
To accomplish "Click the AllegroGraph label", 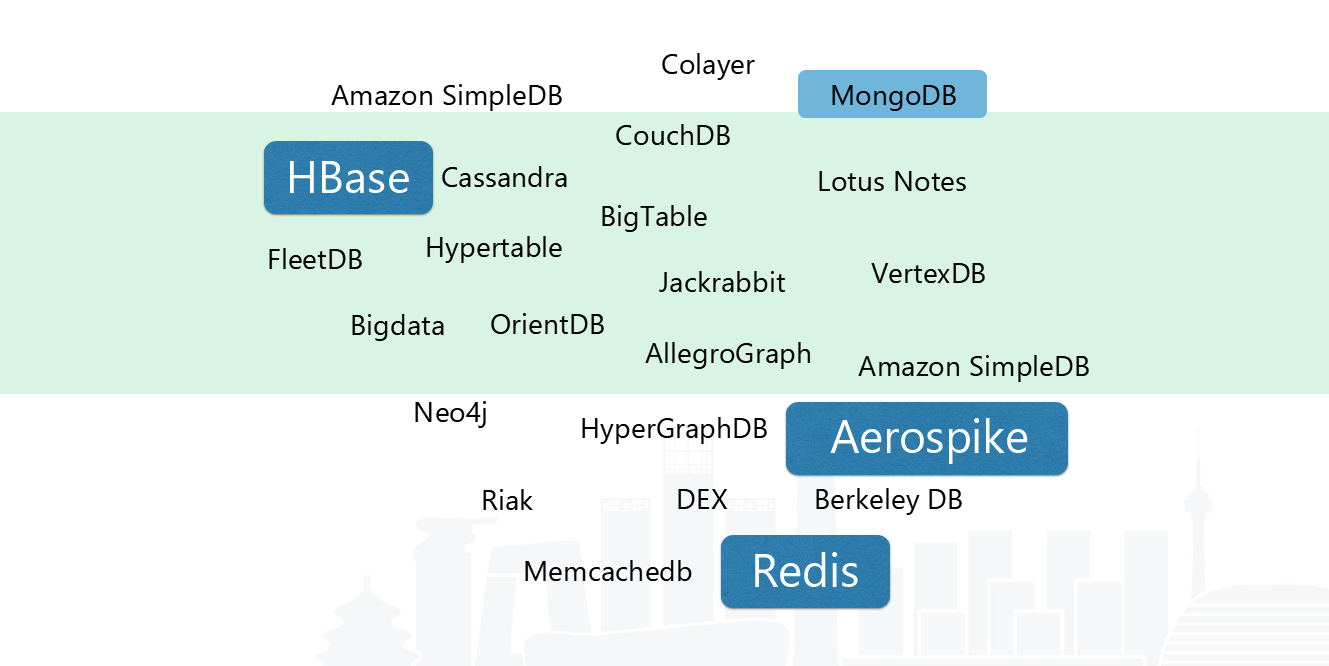I will pos(728,354).
